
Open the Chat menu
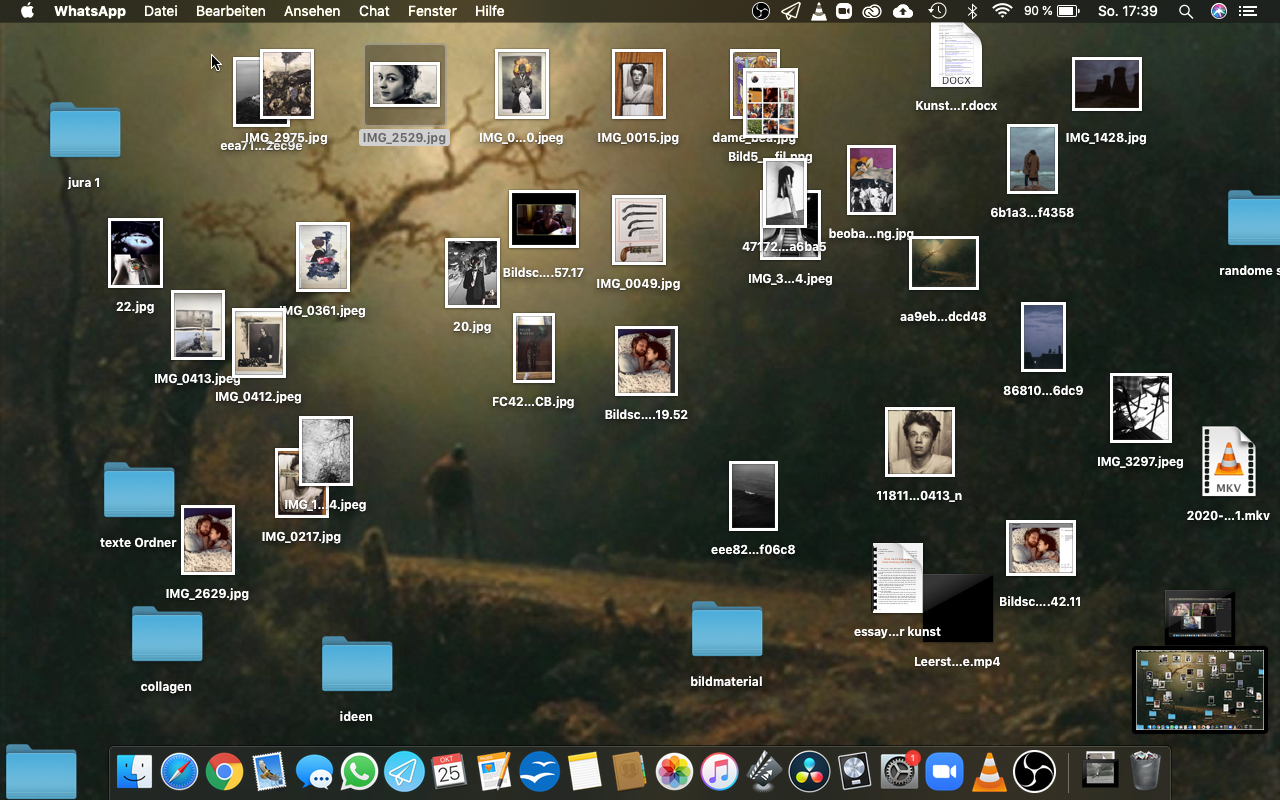point(374,11)
